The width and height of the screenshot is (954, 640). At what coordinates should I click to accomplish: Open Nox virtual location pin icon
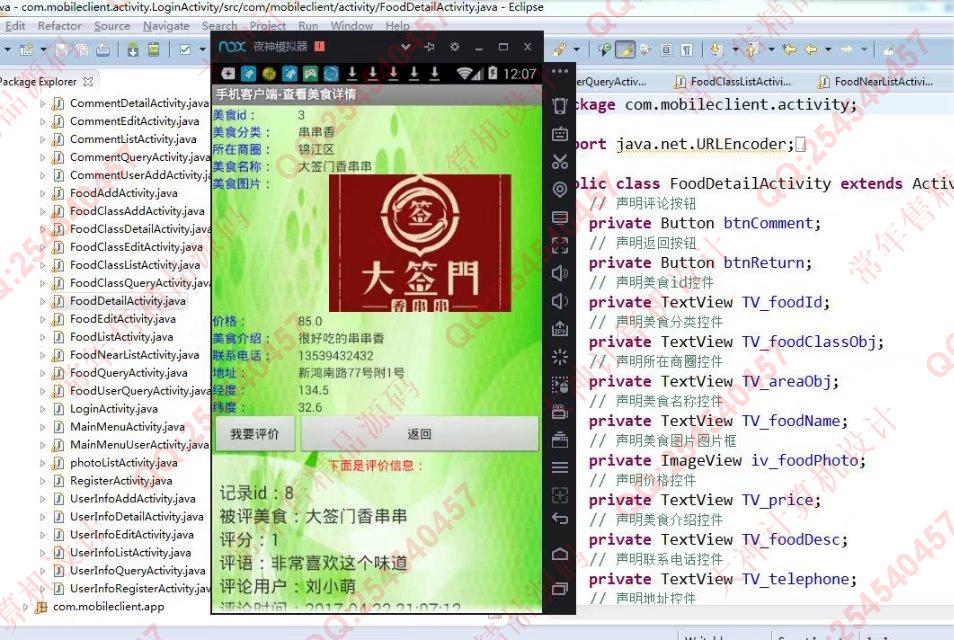coord(560,190)
